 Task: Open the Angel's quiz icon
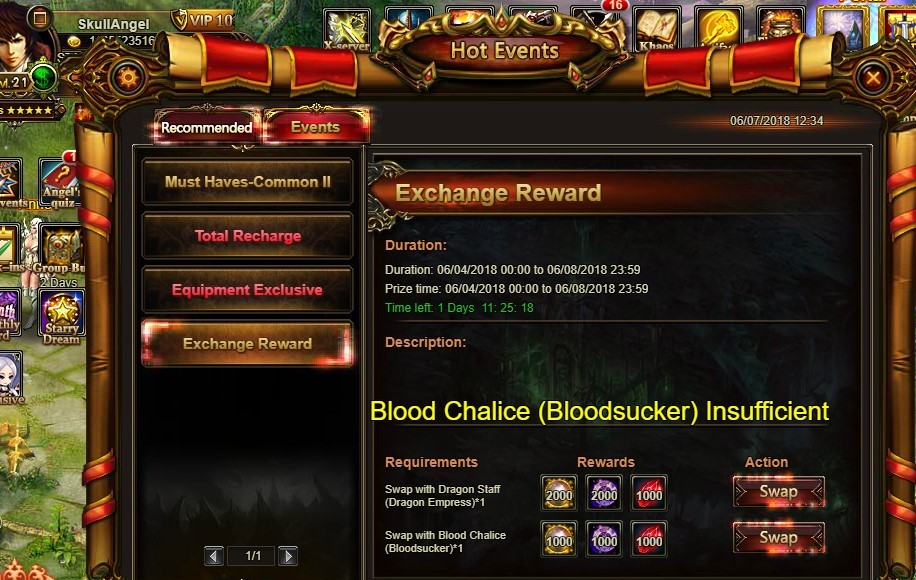point(60,183)
